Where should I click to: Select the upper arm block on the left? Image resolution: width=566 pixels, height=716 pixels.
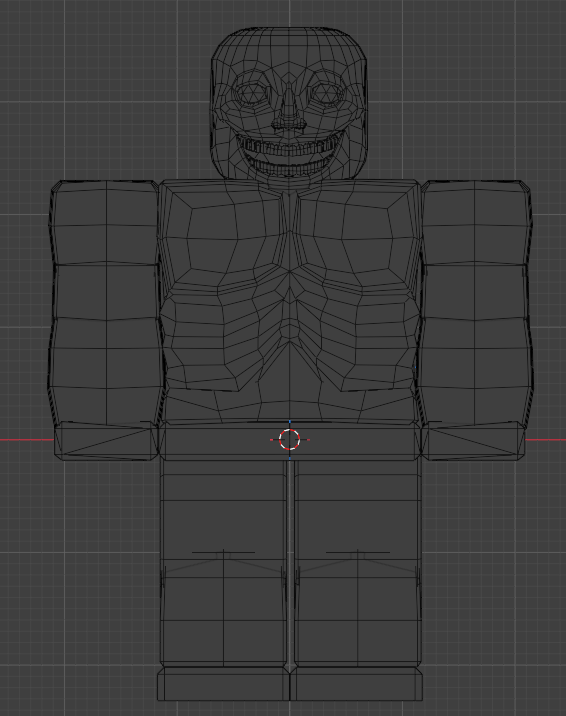106,301
